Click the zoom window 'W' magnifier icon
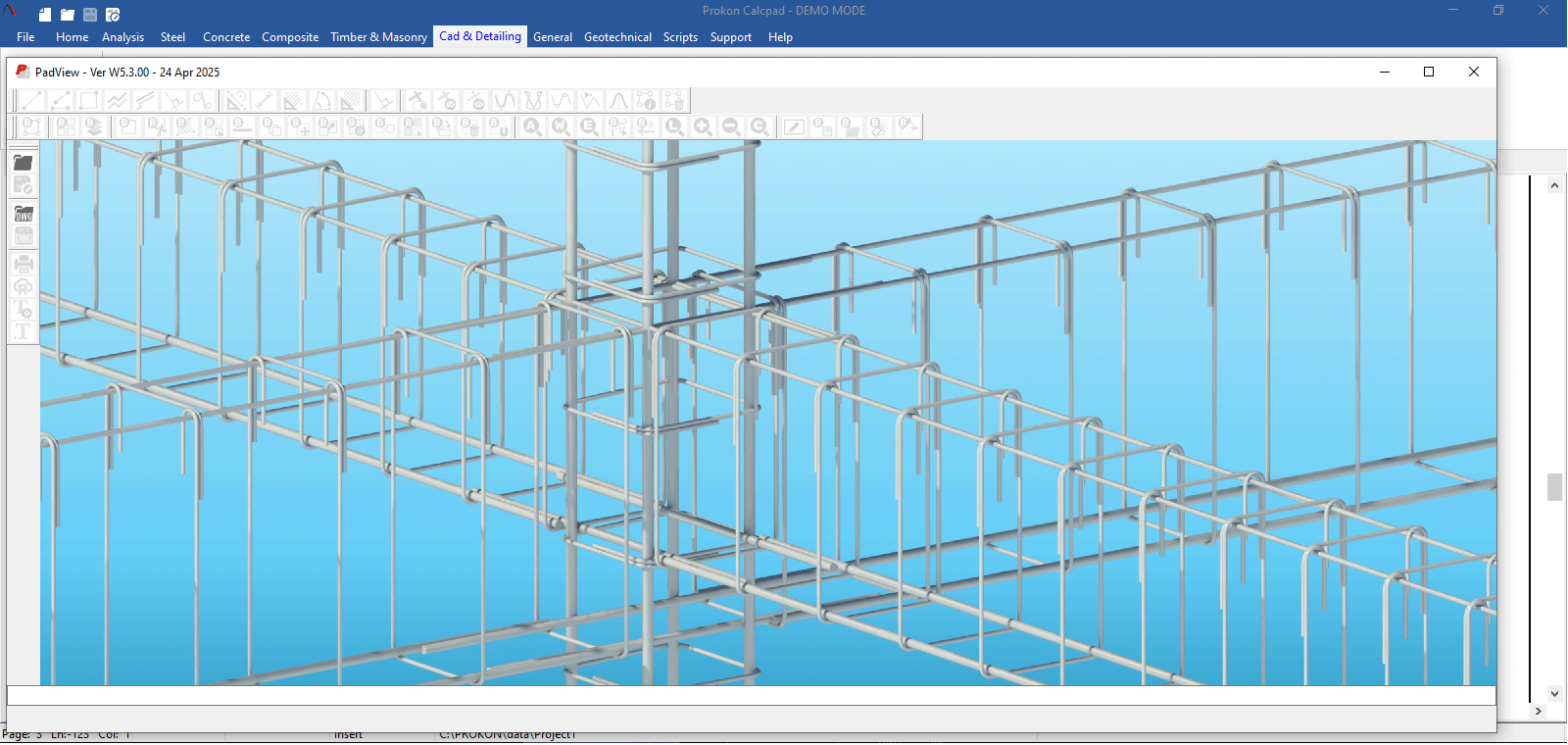The image size is (1568, 745). coord(561,127)
